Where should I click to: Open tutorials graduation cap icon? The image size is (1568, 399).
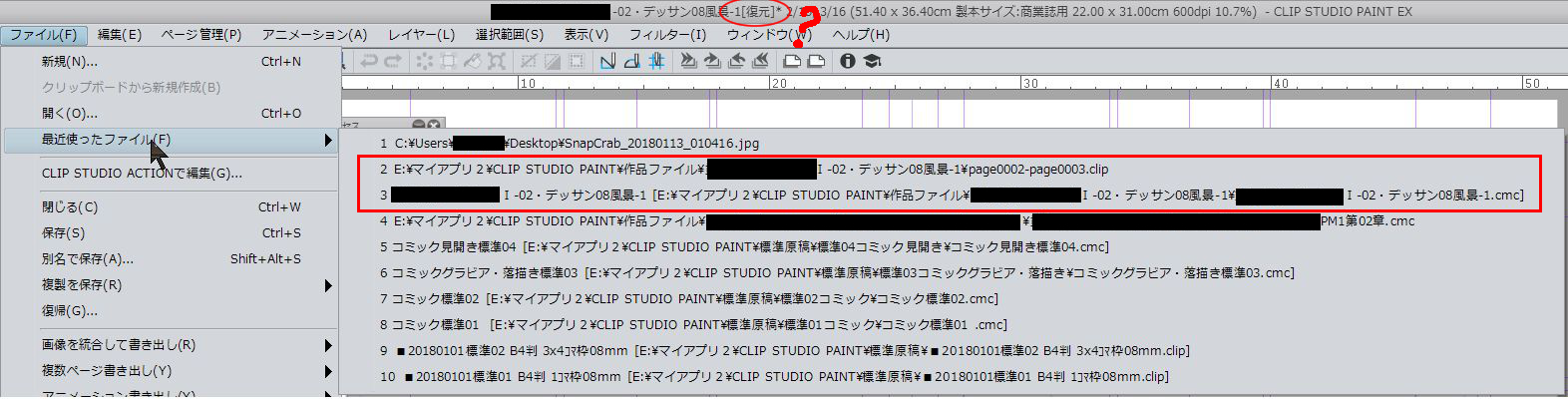click(x=872, y=61)
